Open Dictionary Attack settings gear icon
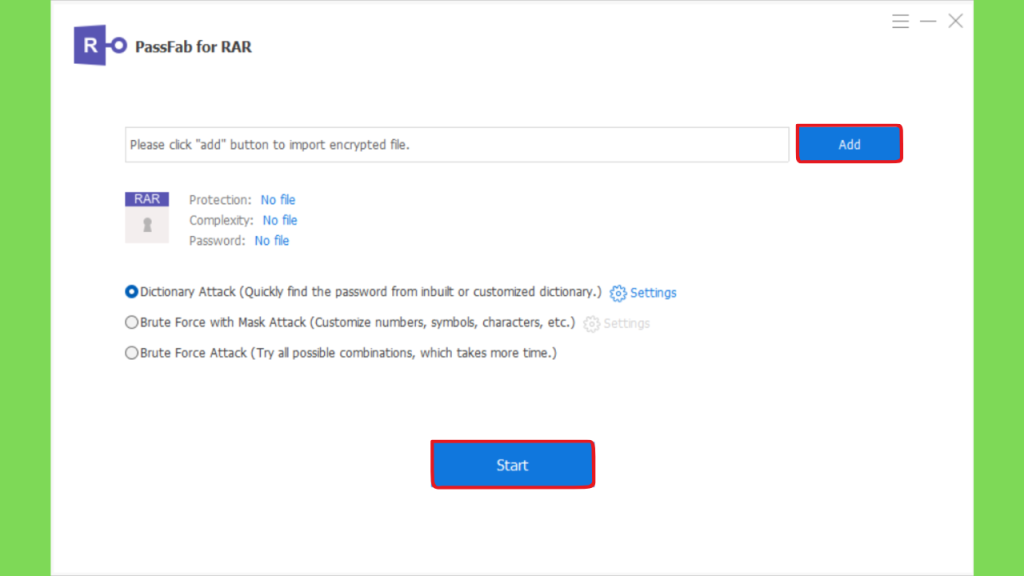The image size is (1024, 576). (x=618, y=293)
